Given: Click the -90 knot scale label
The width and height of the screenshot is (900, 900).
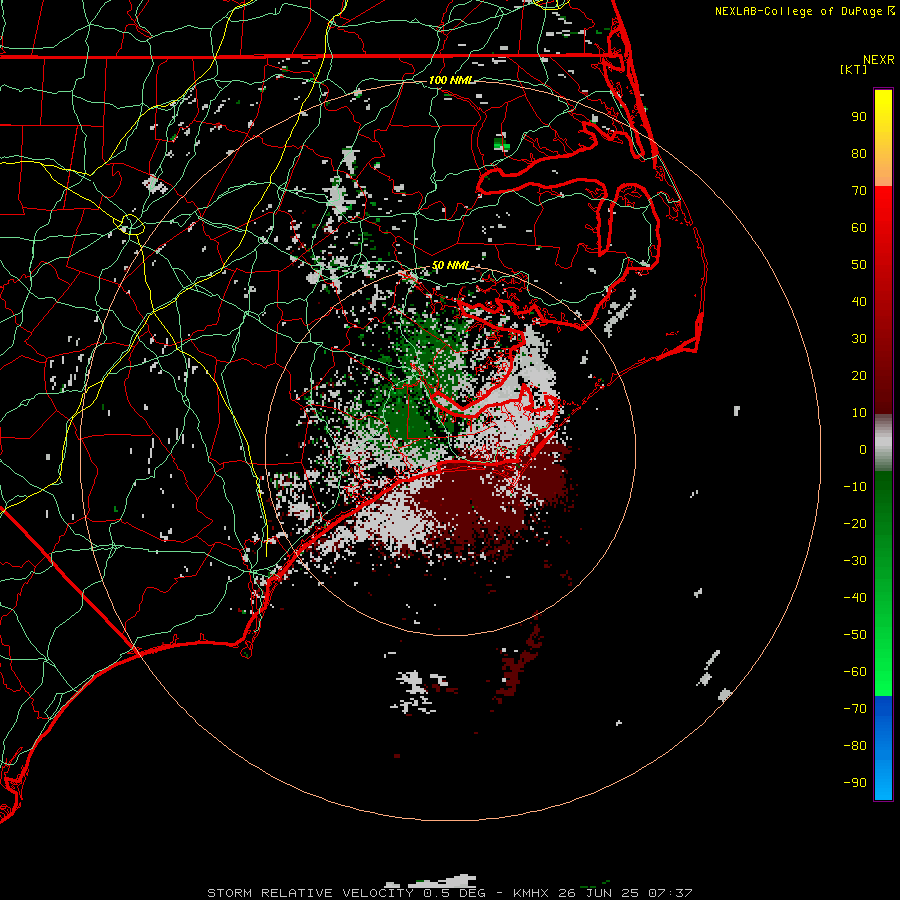Looking at the screenshot, I should (855, 783).
